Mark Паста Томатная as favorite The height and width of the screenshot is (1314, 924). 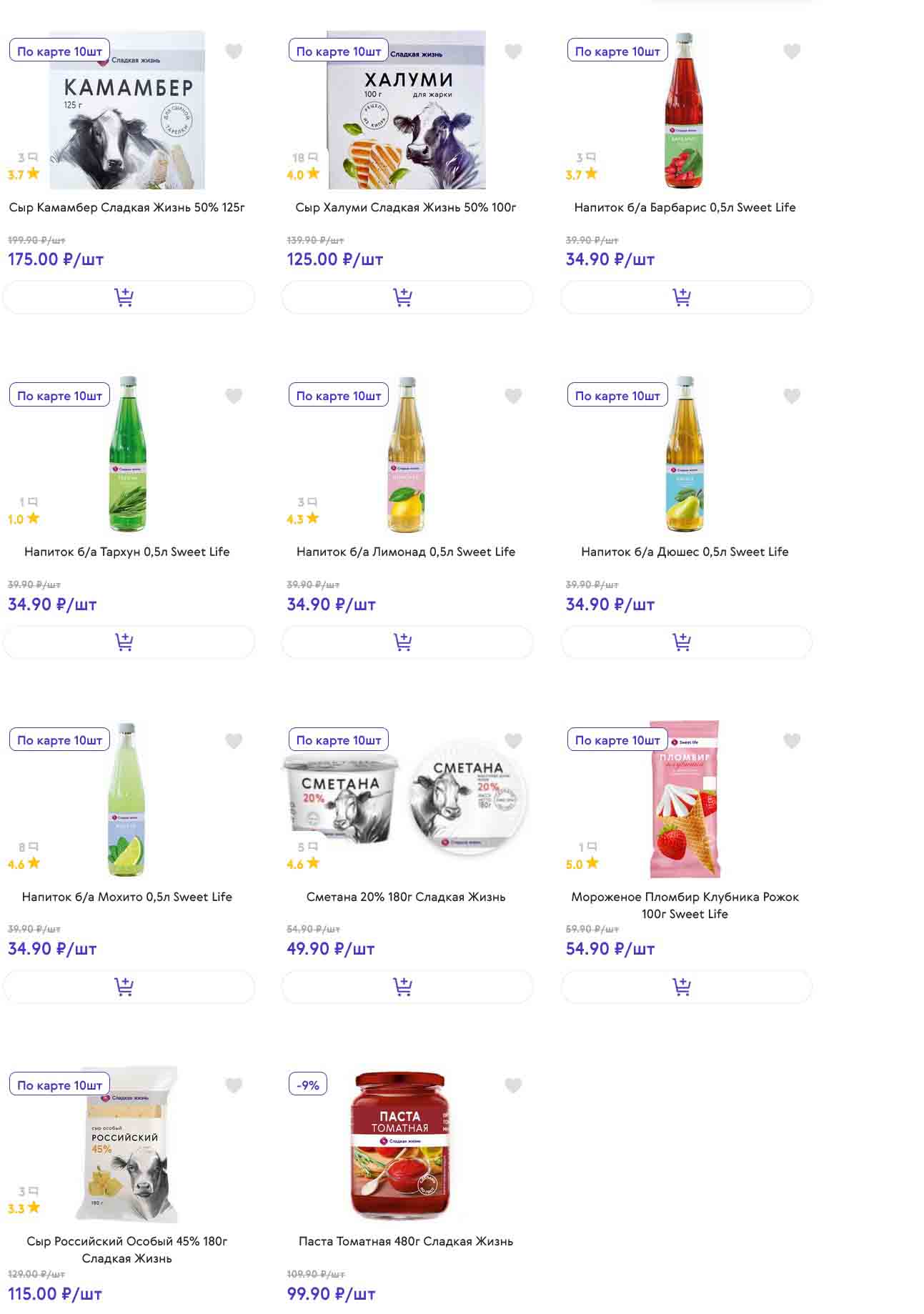(513, 1085)
